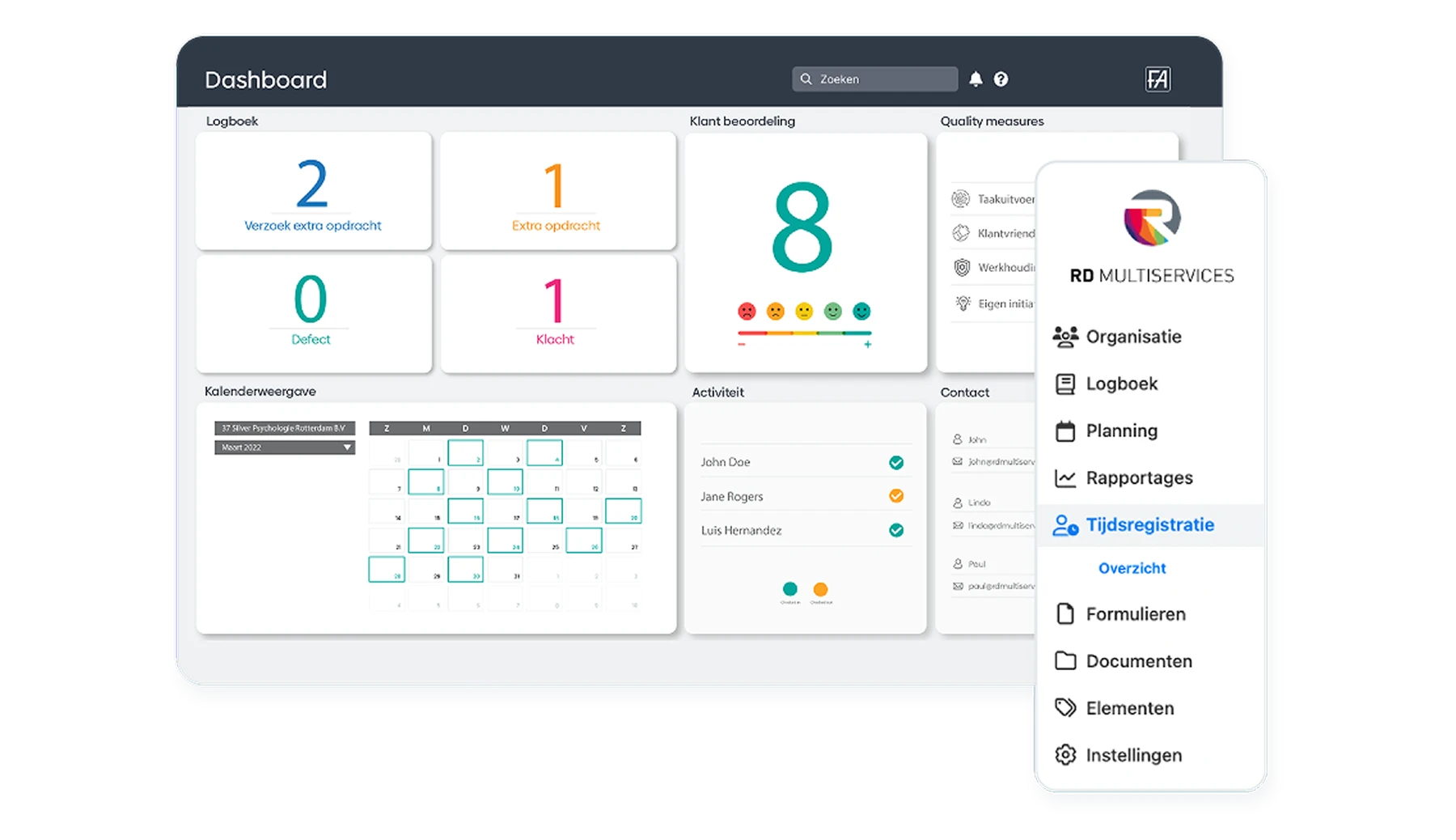The image size is (1456, 840).
Task: Click the Planning calendar icon
Action: (1065, 431)
